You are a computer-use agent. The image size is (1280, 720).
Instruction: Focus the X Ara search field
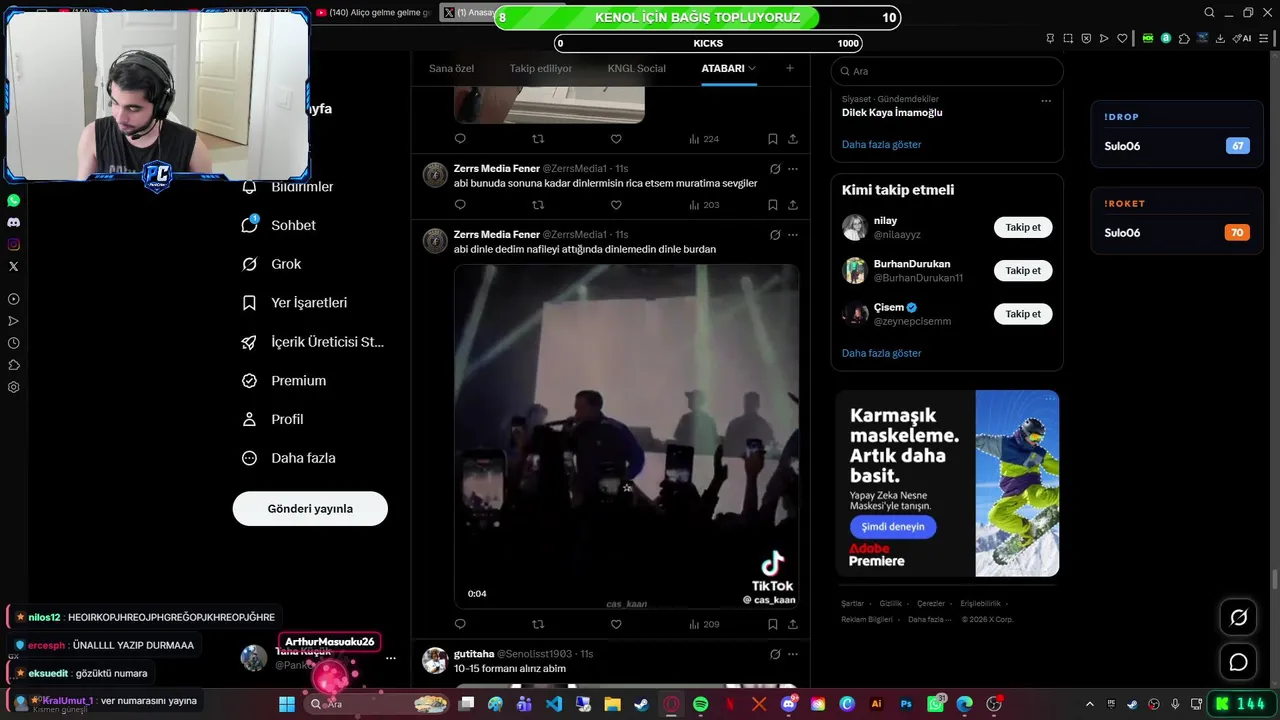(x=947, y=71)
